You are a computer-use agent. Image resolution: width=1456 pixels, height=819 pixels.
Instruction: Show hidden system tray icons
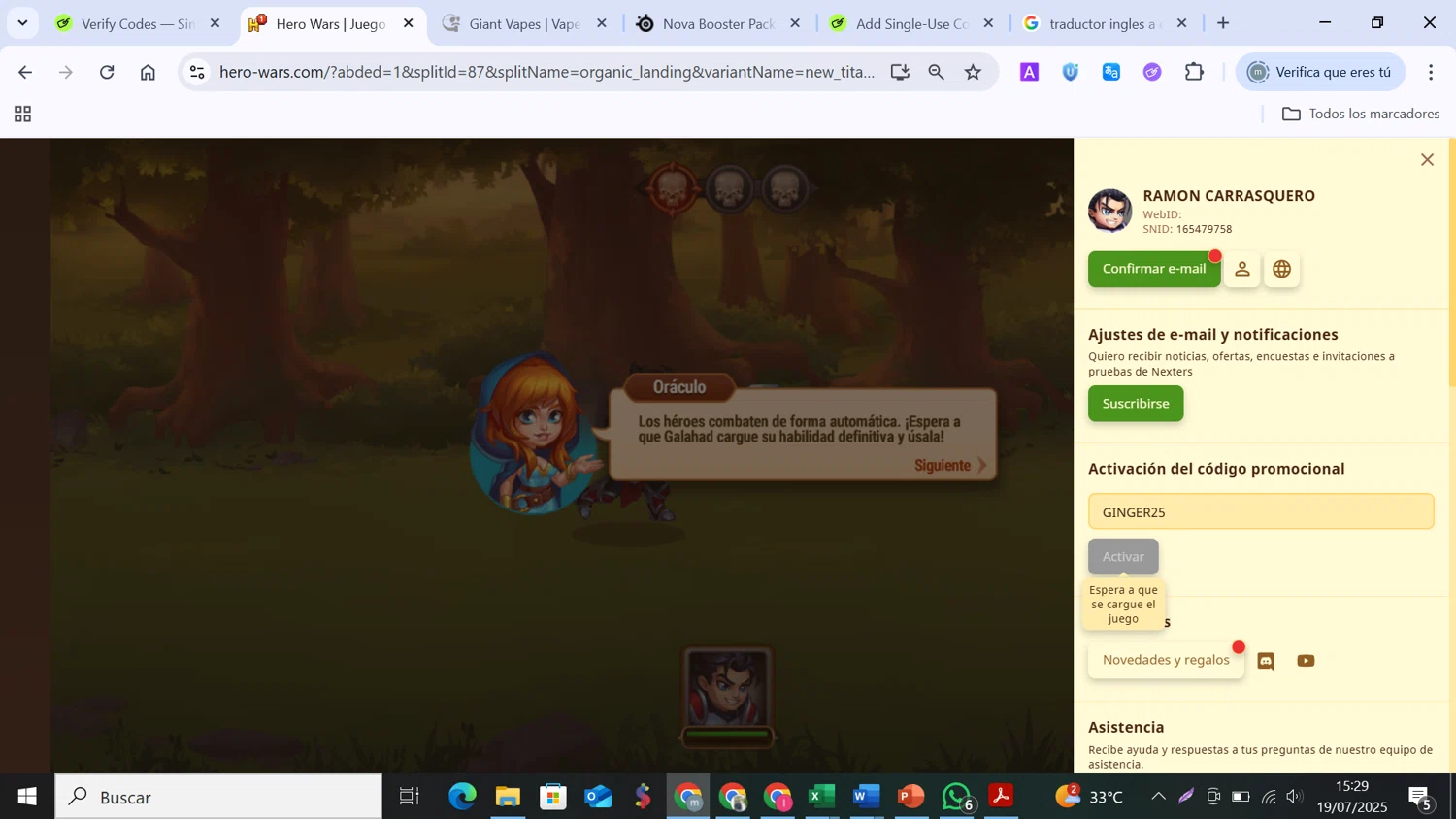(x=1158, y=797)
